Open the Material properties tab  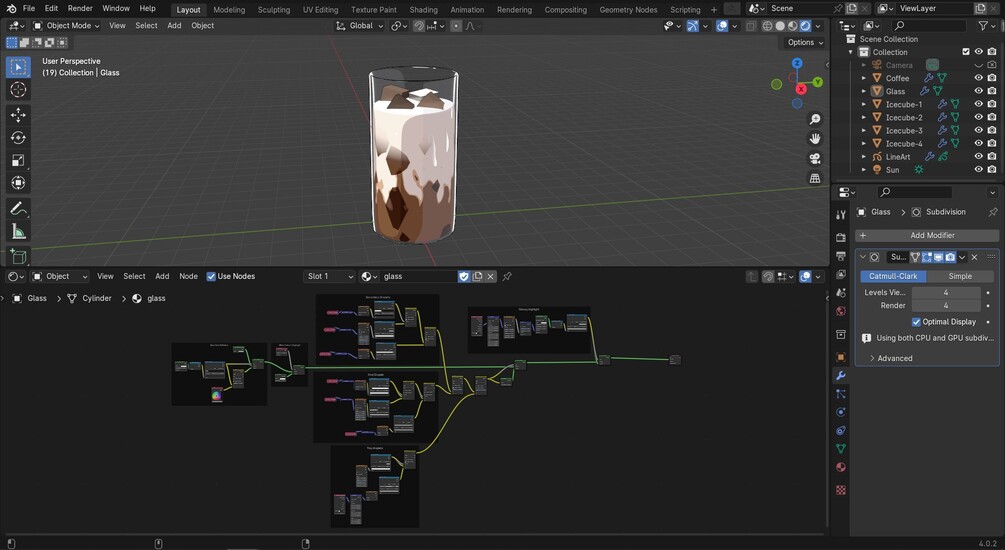(x=840, y=467)
